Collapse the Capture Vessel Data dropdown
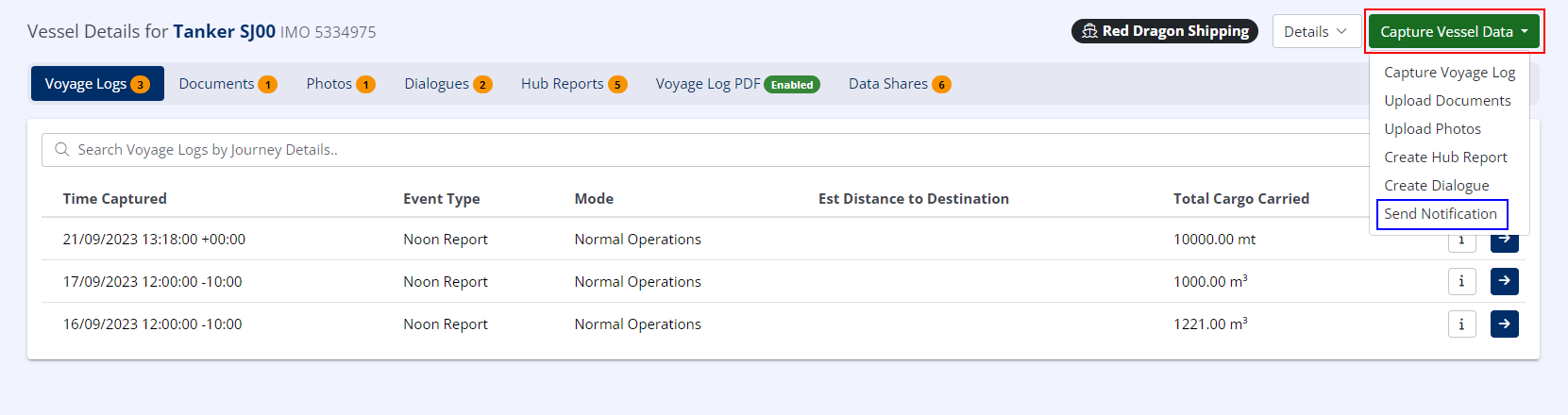Screen dimensions: 1568x415 click(x=1454, y=31)
